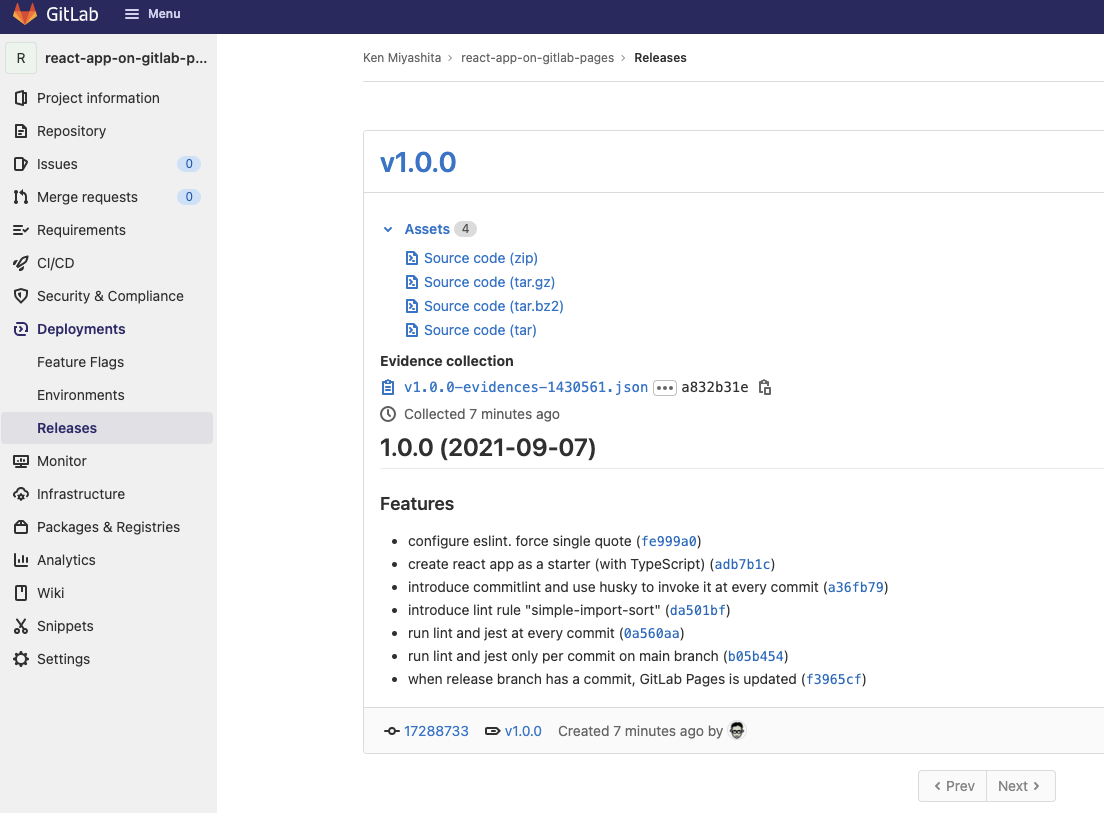Click the project avatar marked R
Screen dimensions: 1104x813
[x=20, y=58]
